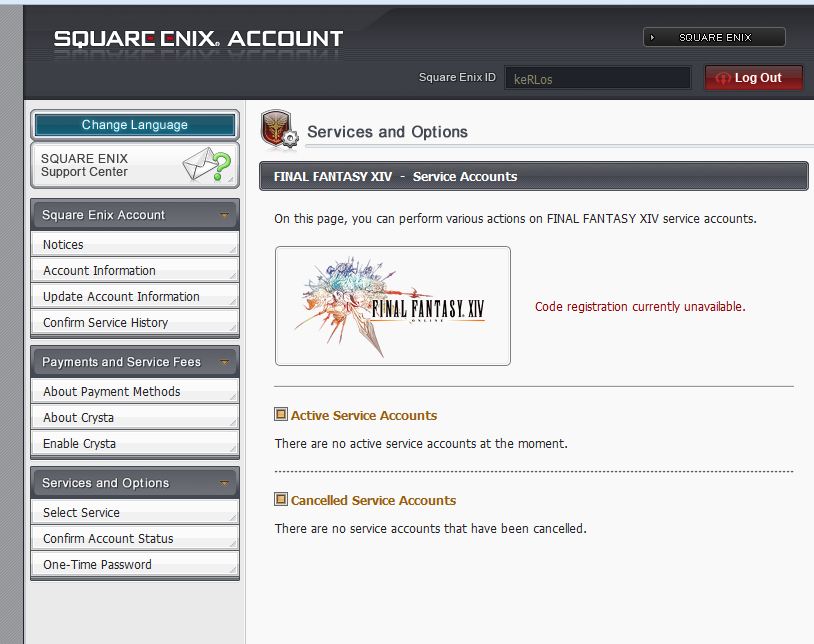The width and height of the screenshot is (814, 644).
Task: Click the SQUARE ENIX site button
Action: [714, 37]
